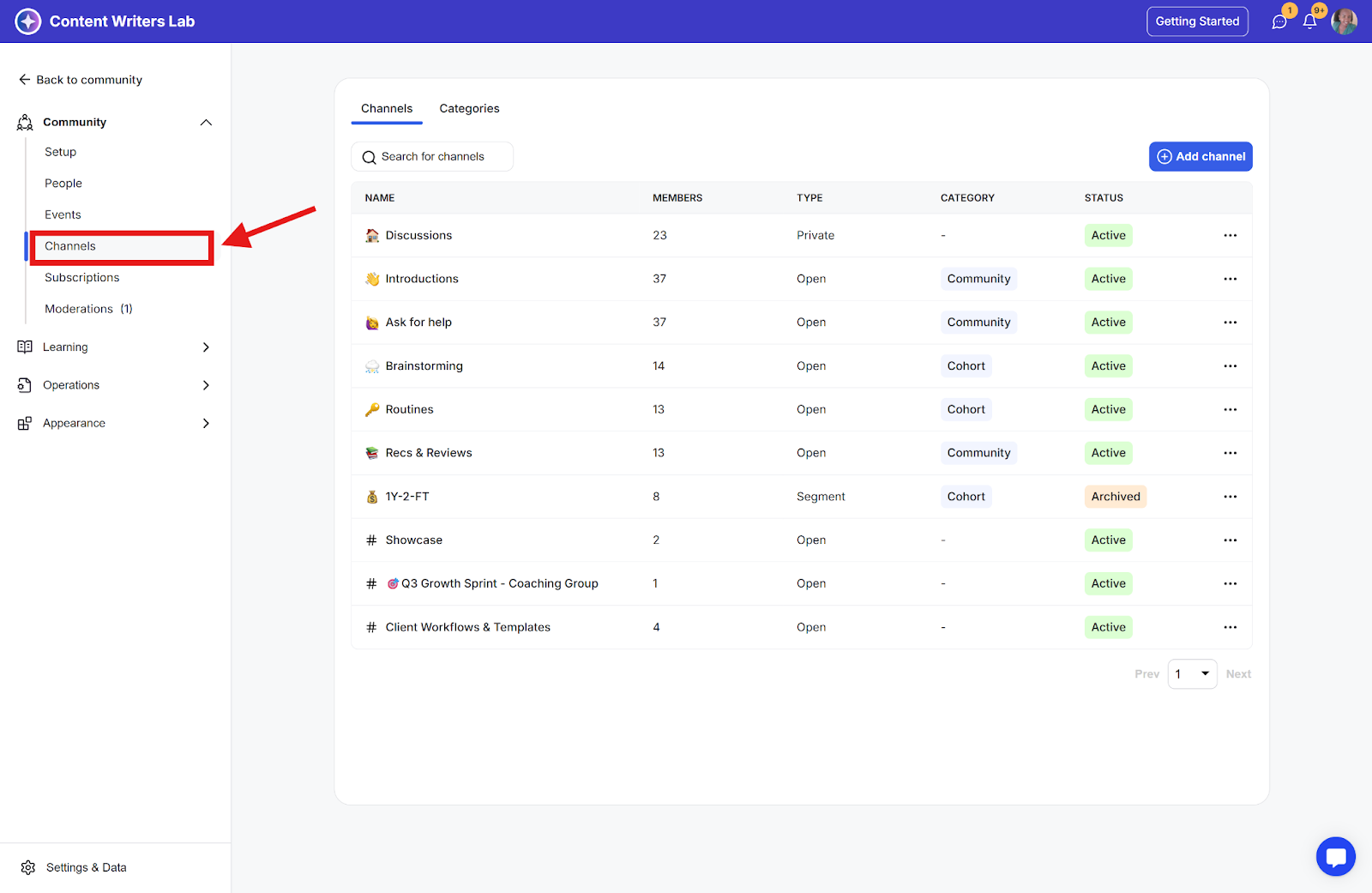Click the Add channel button
The image size is (1372, 893).
pyautogui.click(x=1200, y=156)
